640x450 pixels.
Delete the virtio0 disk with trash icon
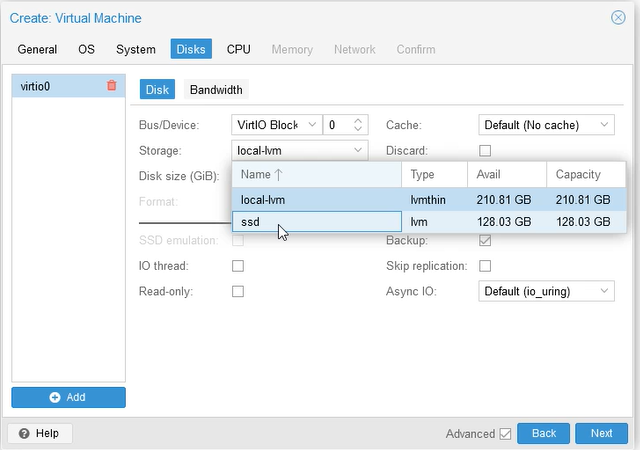pyautogui.click(x=112, y=87)
